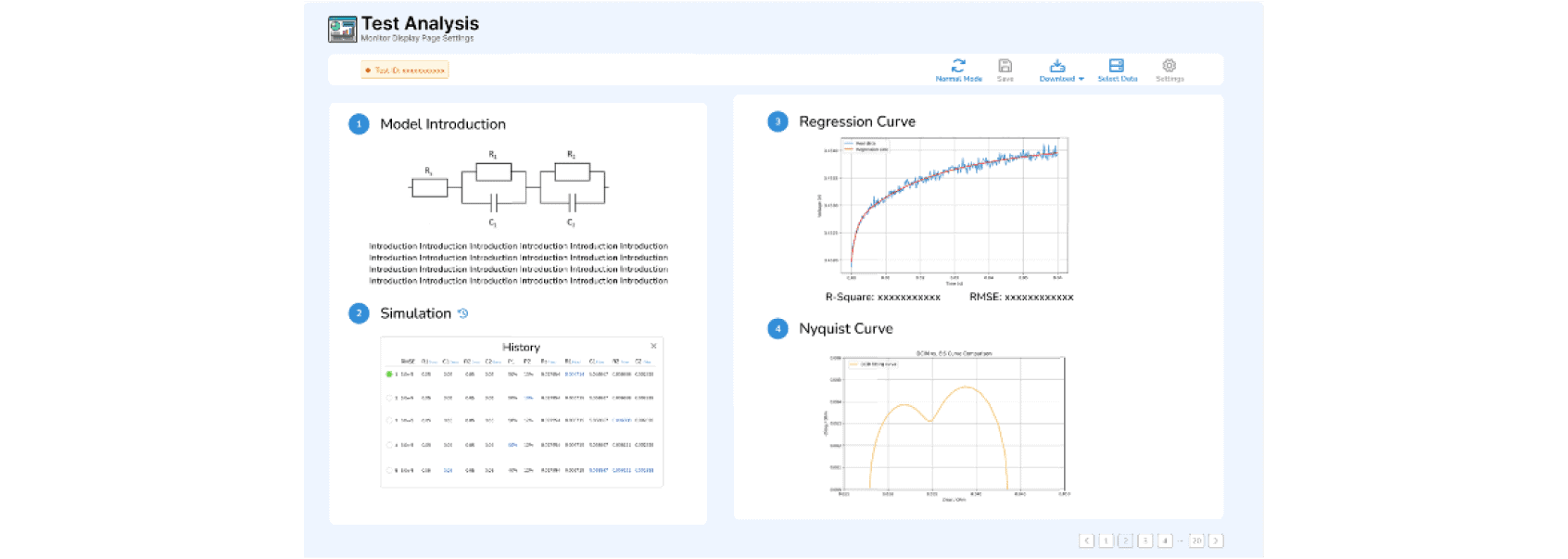1568x559 pixels.
Task: Click the Simulation history clock icon
Action: point(463,313)
